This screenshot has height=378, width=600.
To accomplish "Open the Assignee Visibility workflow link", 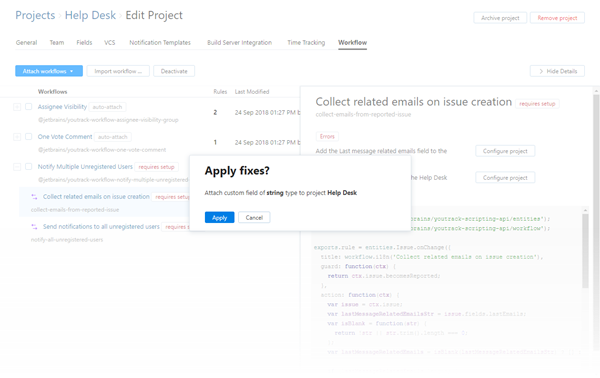I will click(x=62, y=107).
